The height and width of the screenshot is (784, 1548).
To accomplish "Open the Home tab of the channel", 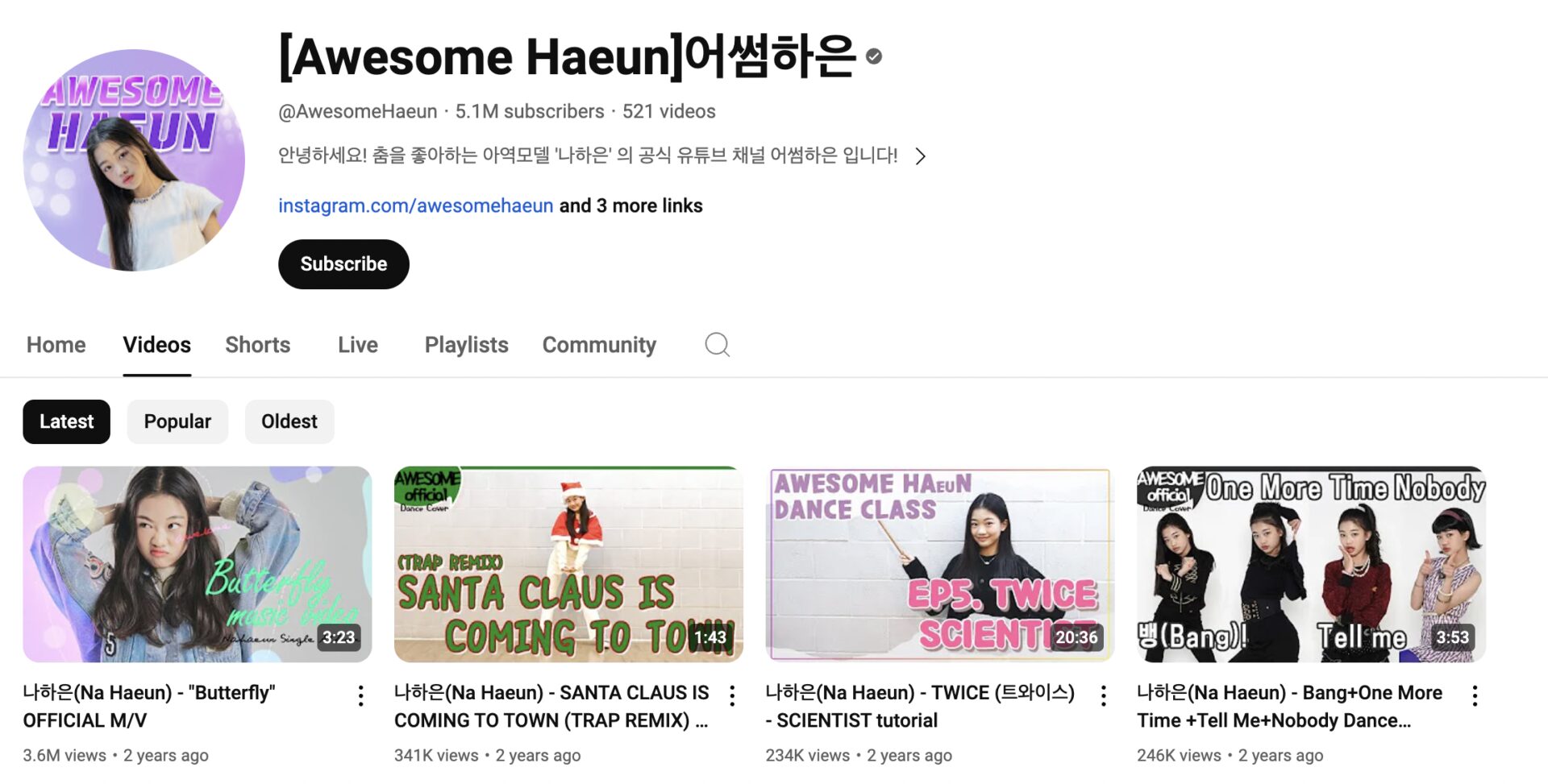I will coord(56,345).
